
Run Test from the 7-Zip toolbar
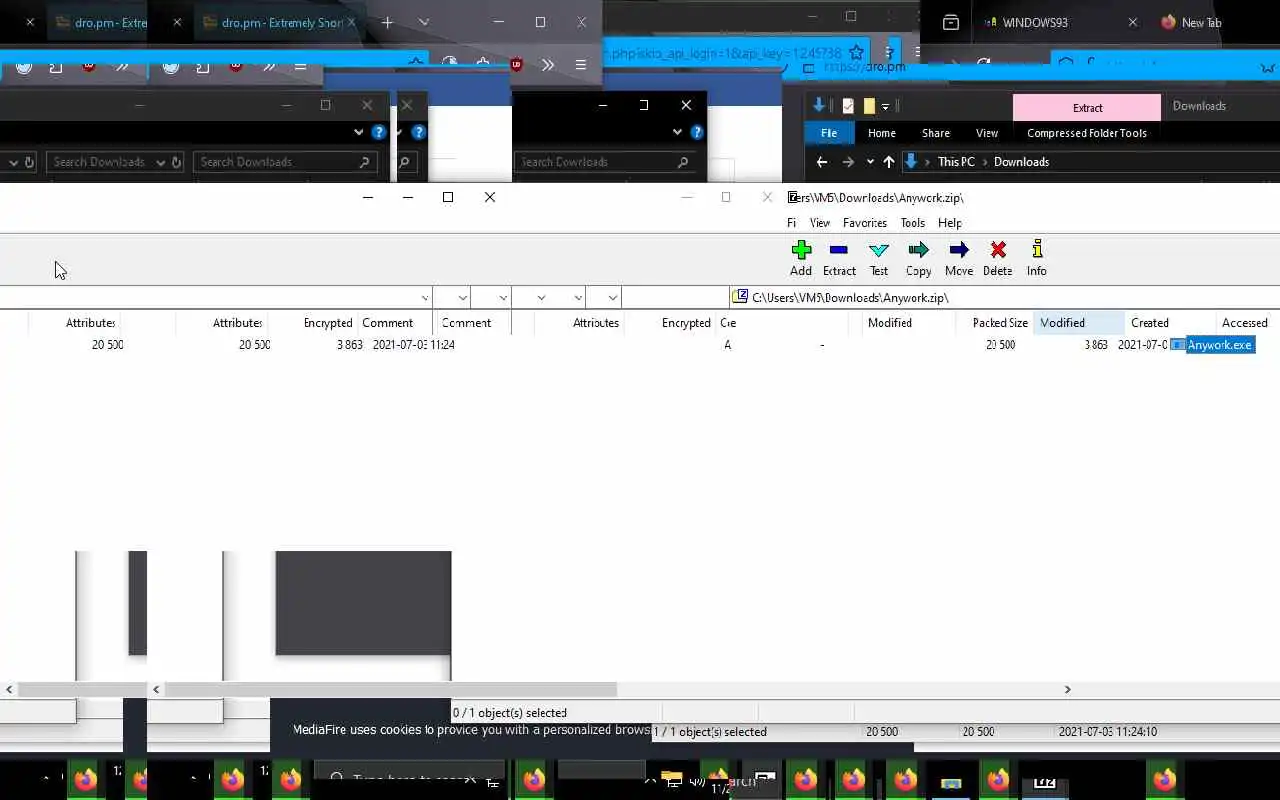point(879,258)
